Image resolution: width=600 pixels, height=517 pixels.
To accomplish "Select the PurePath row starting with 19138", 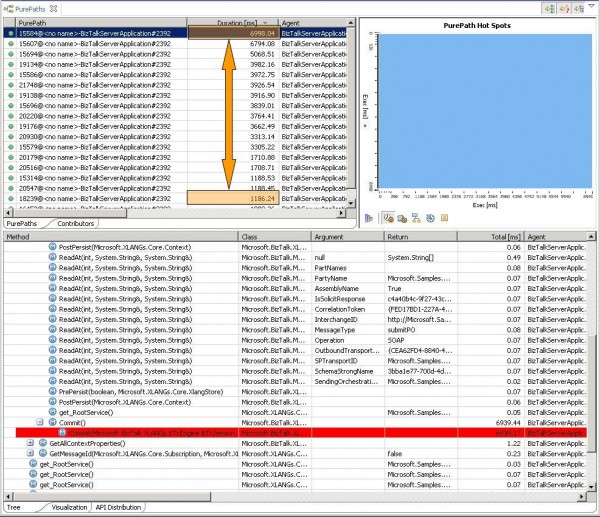I will (x=175, y=96).
